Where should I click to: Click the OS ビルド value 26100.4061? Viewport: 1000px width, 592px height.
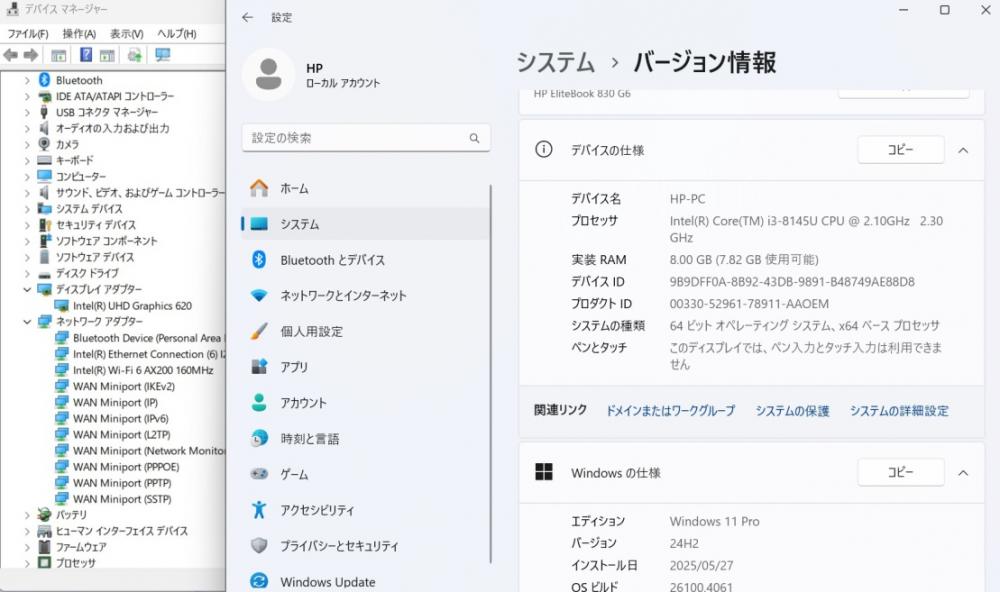[701, 586]
